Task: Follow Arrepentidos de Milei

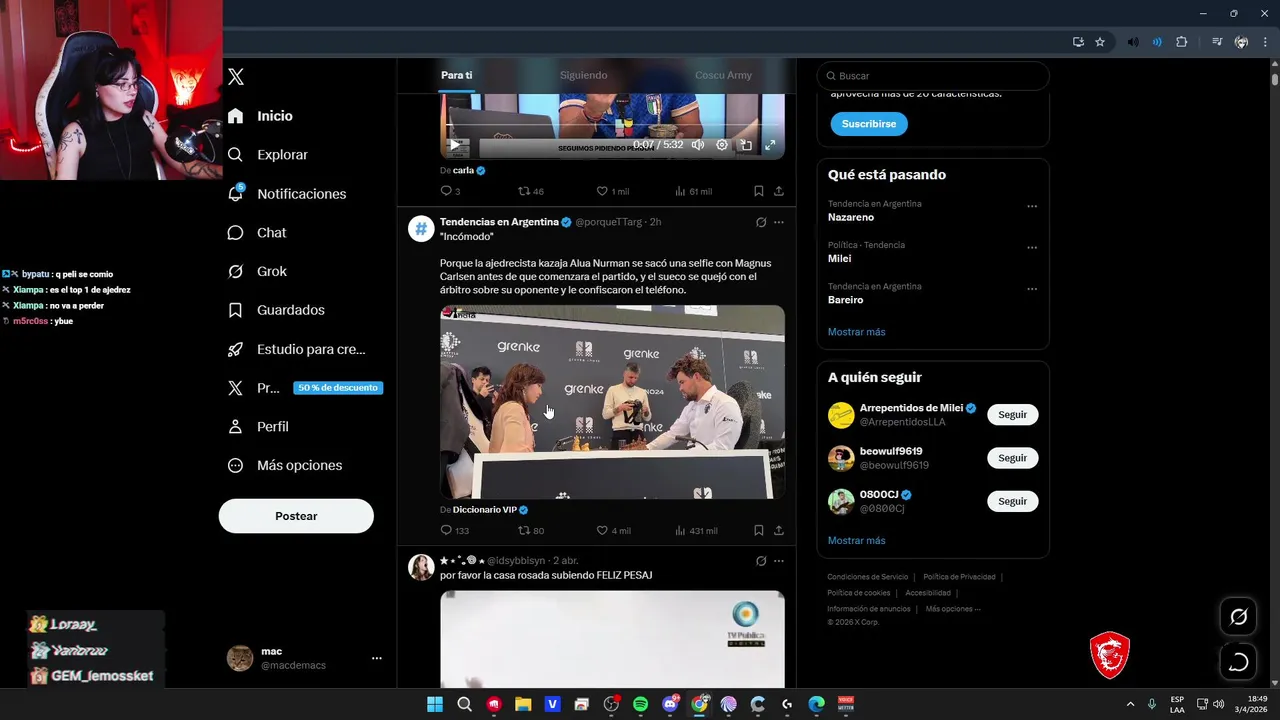Action: [1012, 414]
